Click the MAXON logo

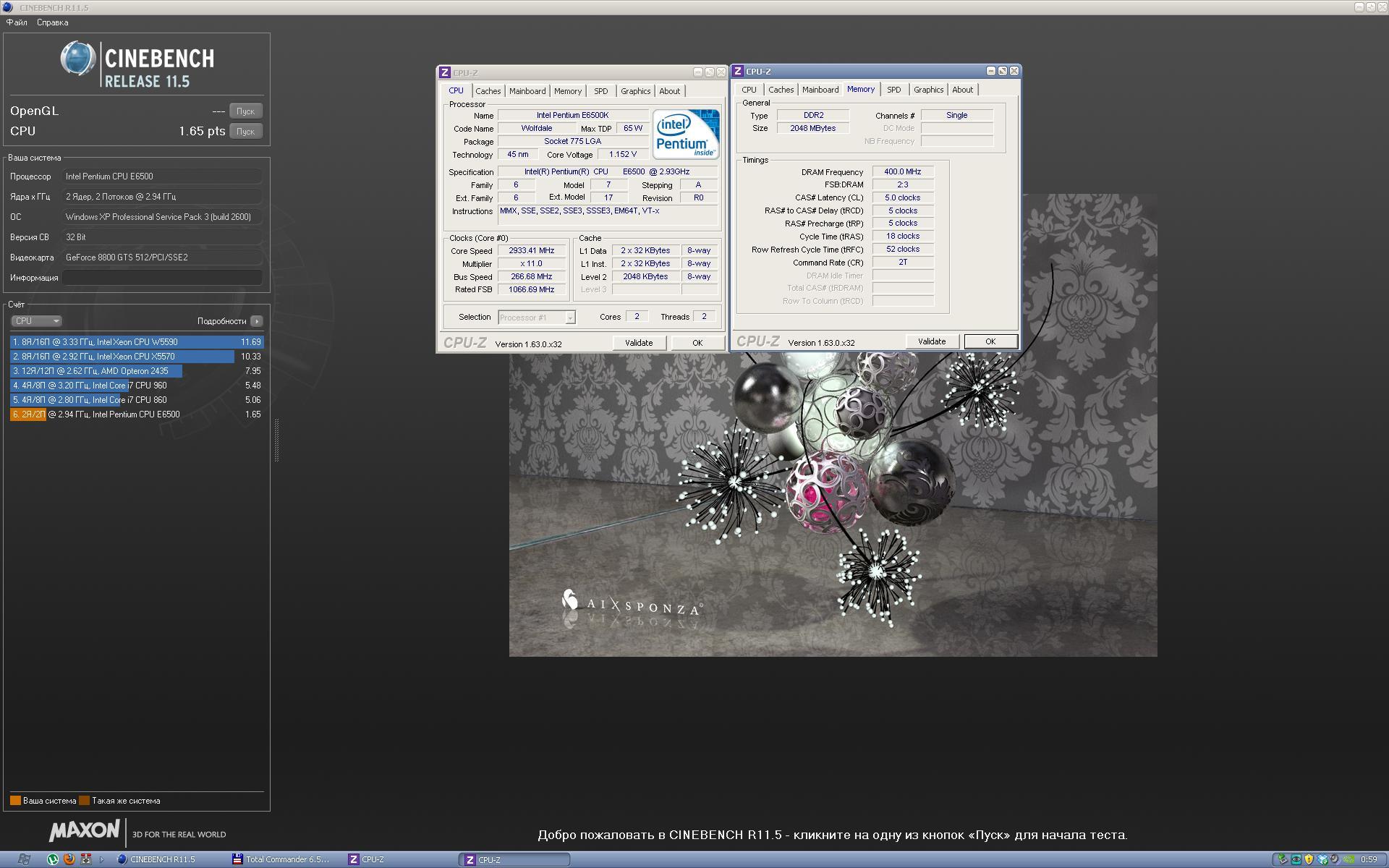(x=84, y=830)
